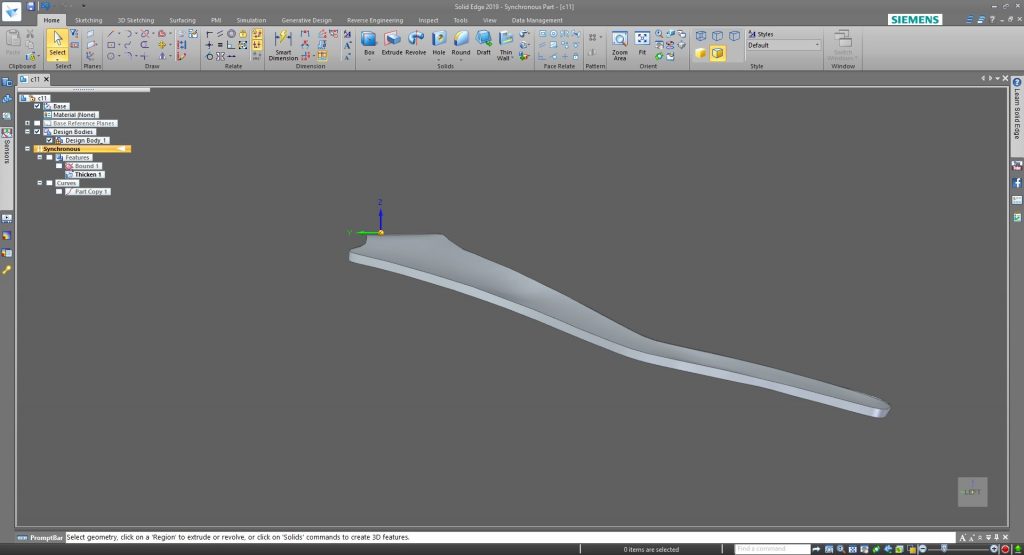
Task: Toggle the Bound 1 checkbox
Action: 59,166
